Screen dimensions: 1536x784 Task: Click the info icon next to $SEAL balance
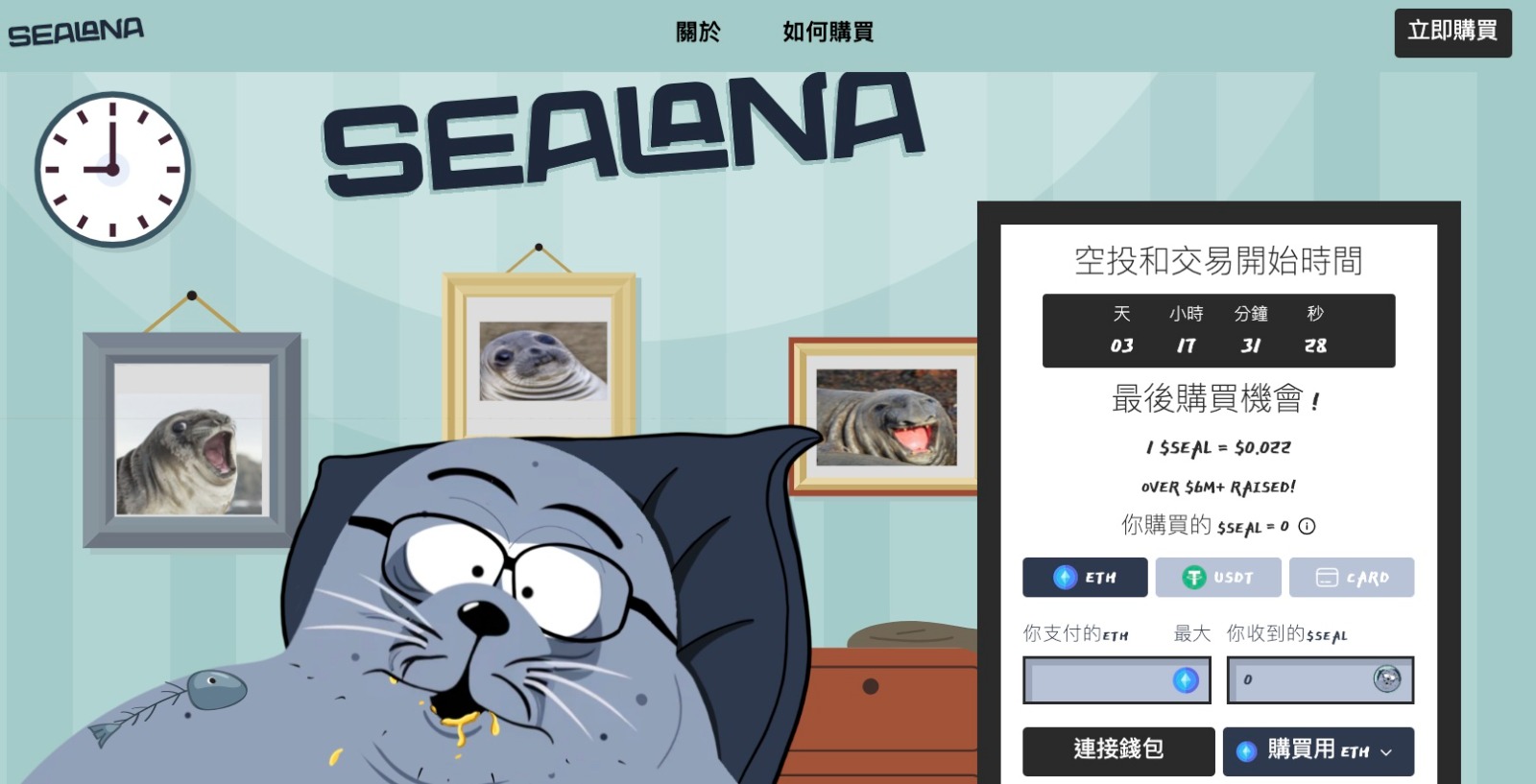pos(1307,526)
